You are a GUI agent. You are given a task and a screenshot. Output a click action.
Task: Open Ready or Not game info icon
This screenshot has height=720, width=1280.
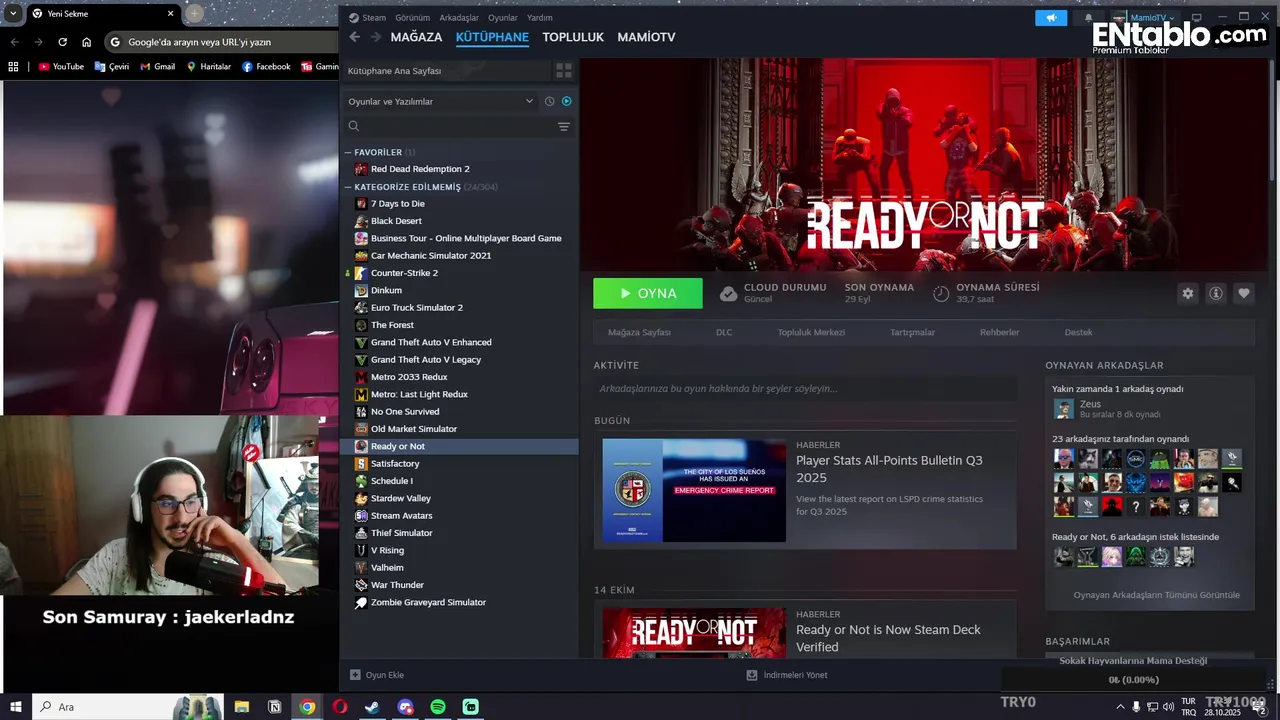click(x=1216, y=293)
